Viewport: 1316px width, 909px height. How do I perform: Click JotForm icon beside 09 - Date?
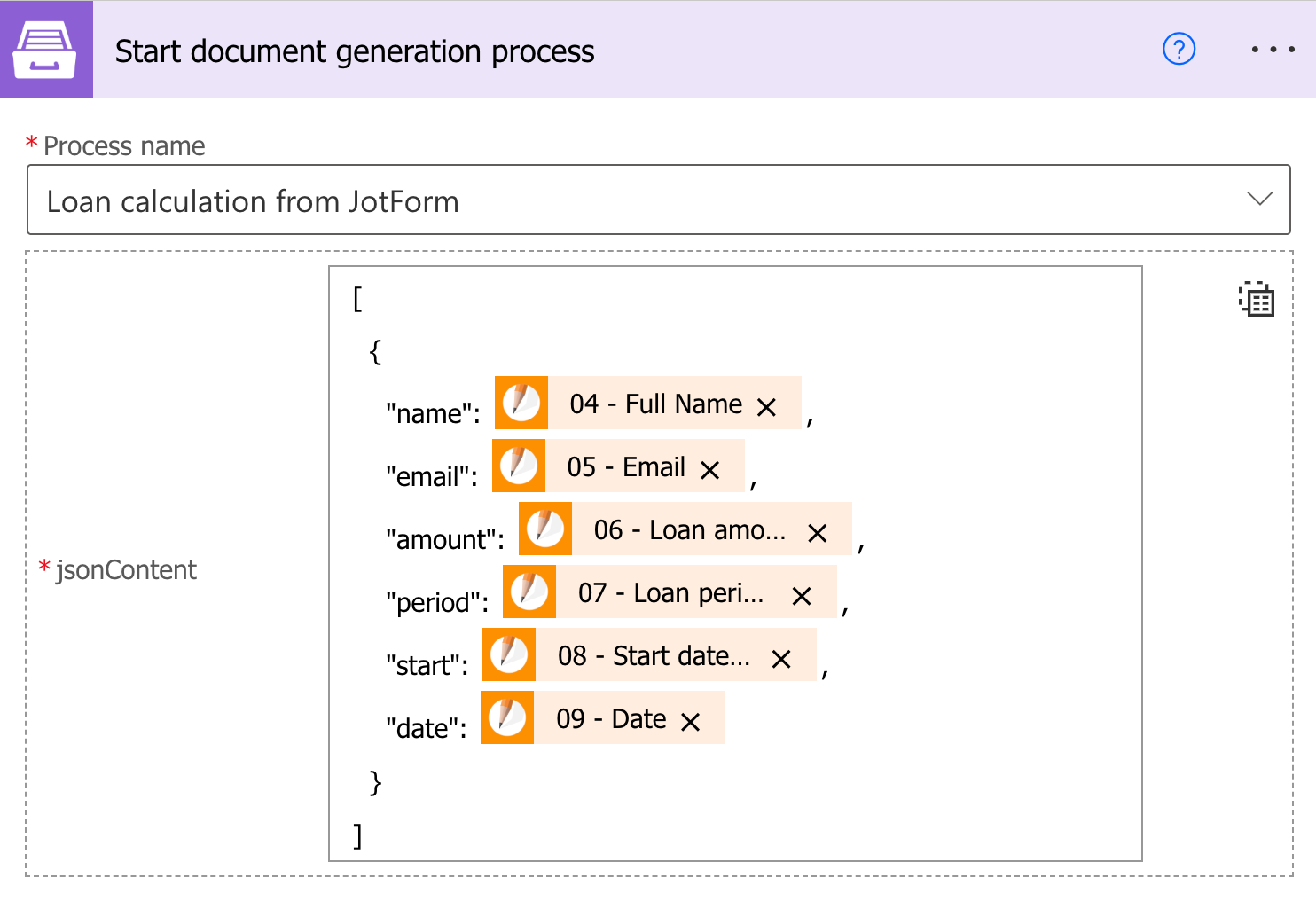point(507,717)
